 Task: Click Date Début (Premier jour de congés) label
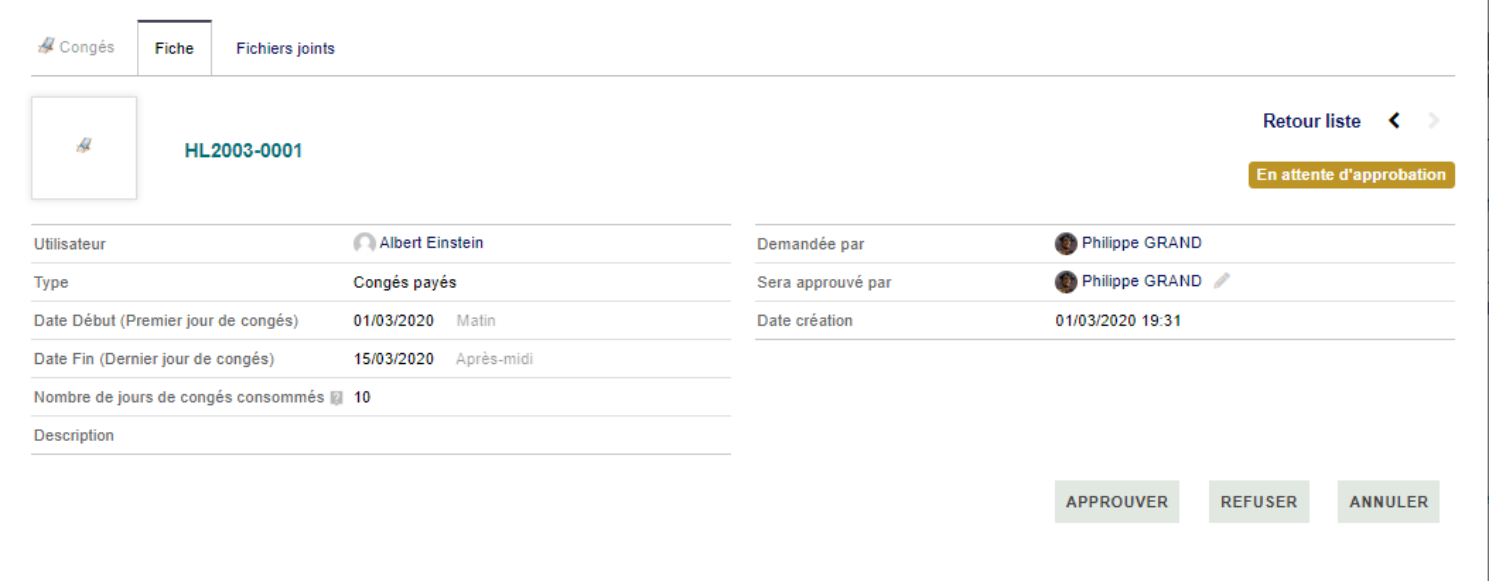pos(166,320)
